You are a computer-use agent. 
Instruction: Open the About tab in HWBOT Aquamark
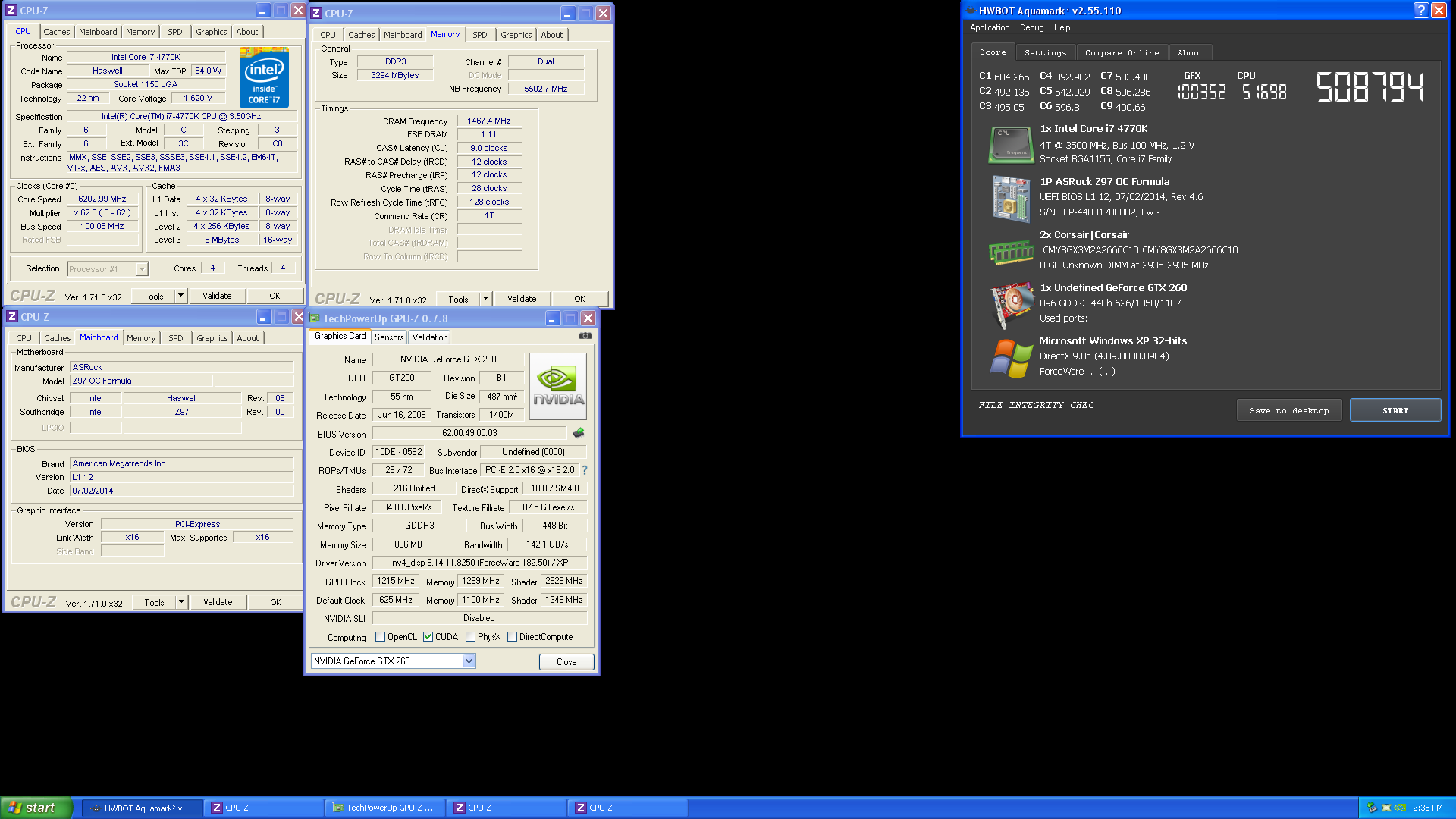(x=1191, y=53)
